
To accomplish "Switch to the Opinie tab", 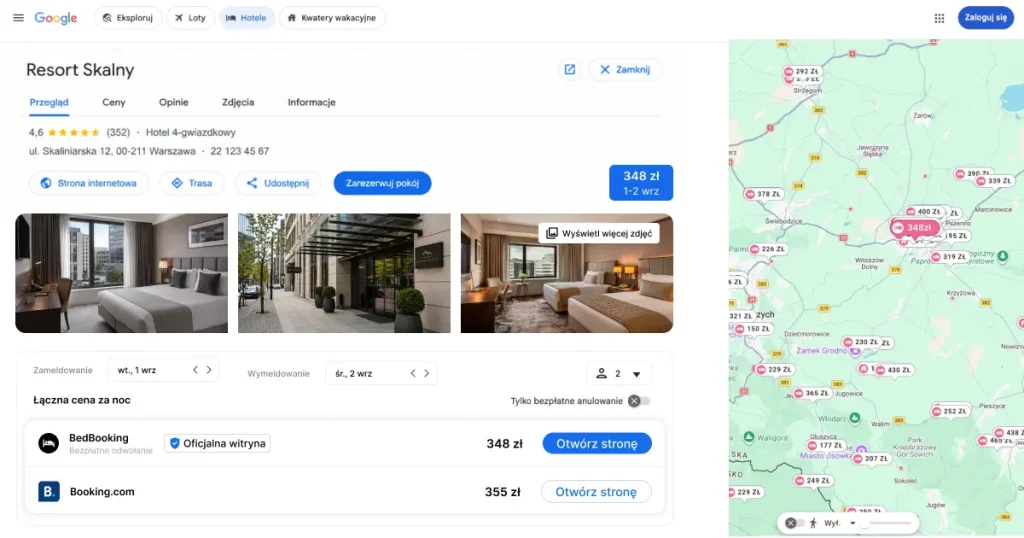I will tap(174, 103).
